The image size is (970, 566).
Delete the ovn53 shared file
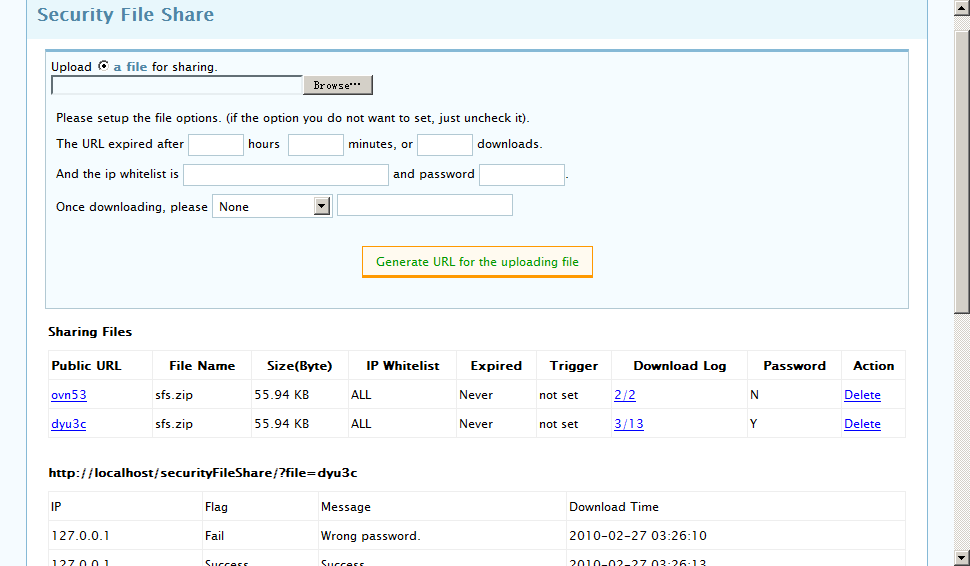(x=862, y=395)
